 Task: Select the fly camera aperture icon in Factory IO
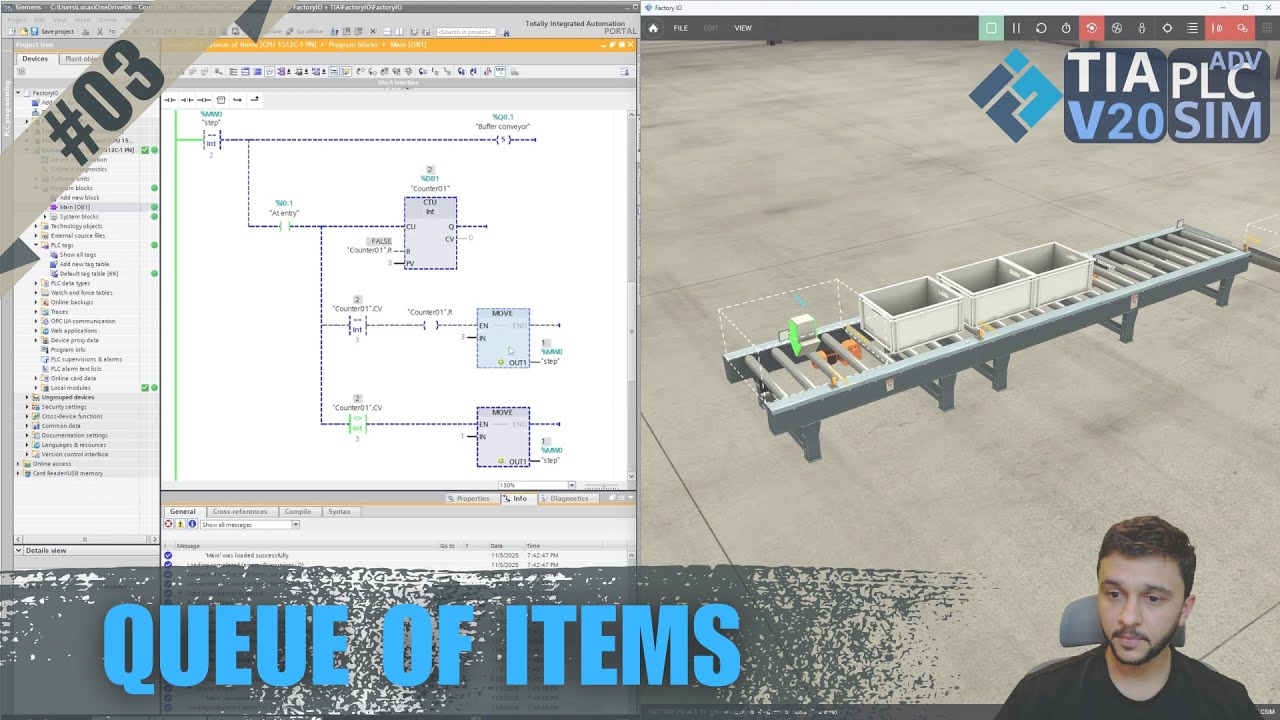click(1117, 28)
